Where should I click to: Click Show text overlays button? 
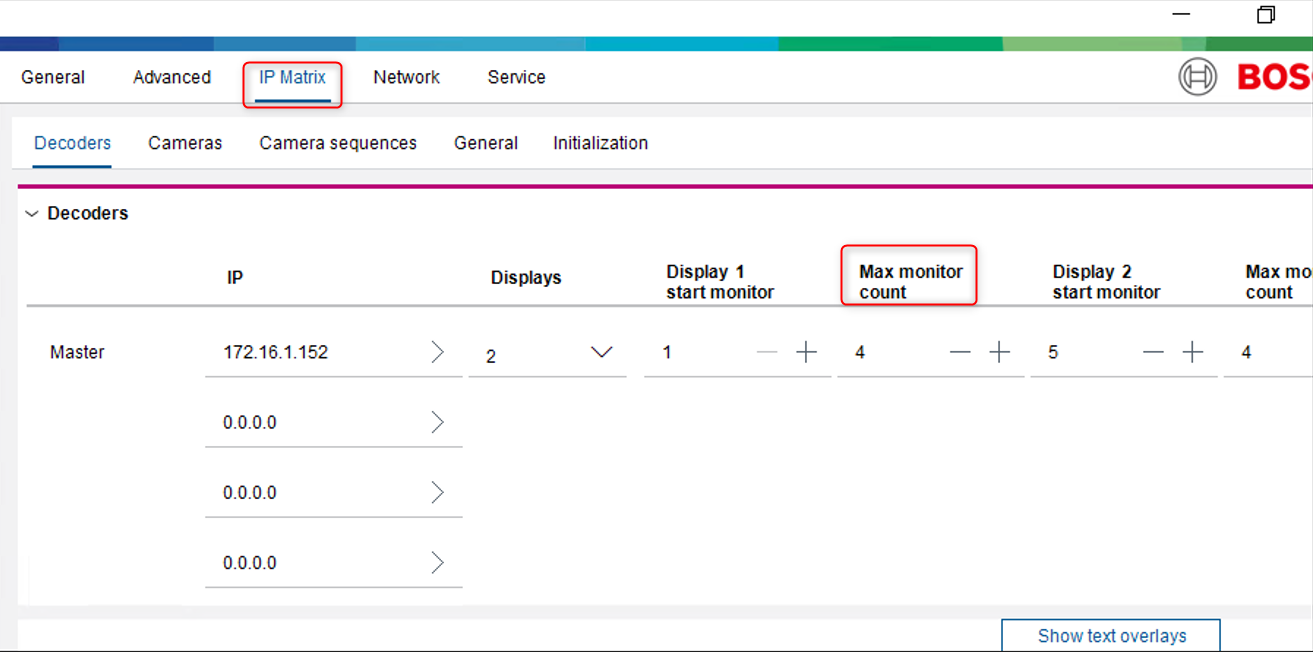pos(1111,636)
